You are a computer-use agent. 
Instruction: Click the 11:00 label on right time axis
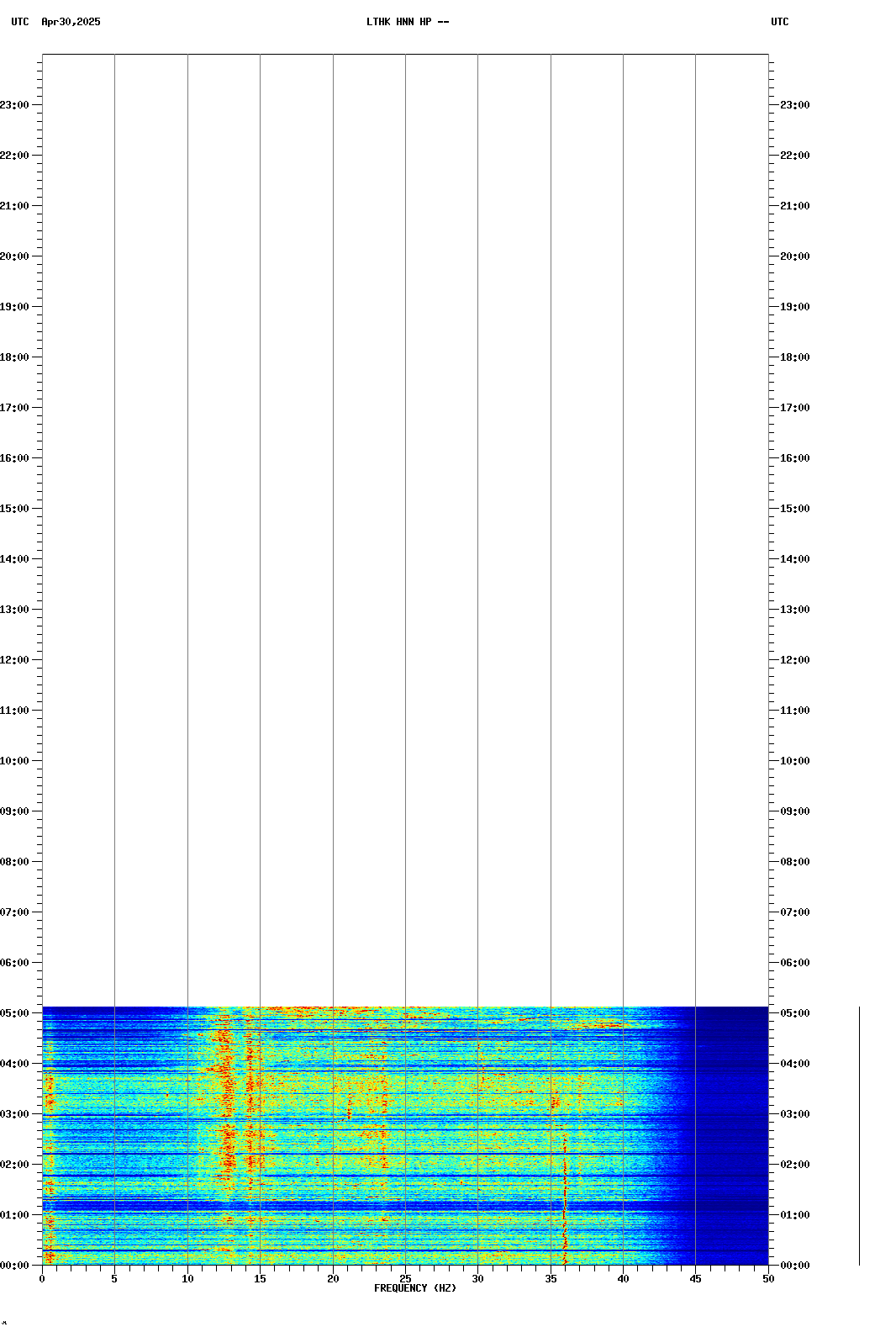tap(795, 711)
